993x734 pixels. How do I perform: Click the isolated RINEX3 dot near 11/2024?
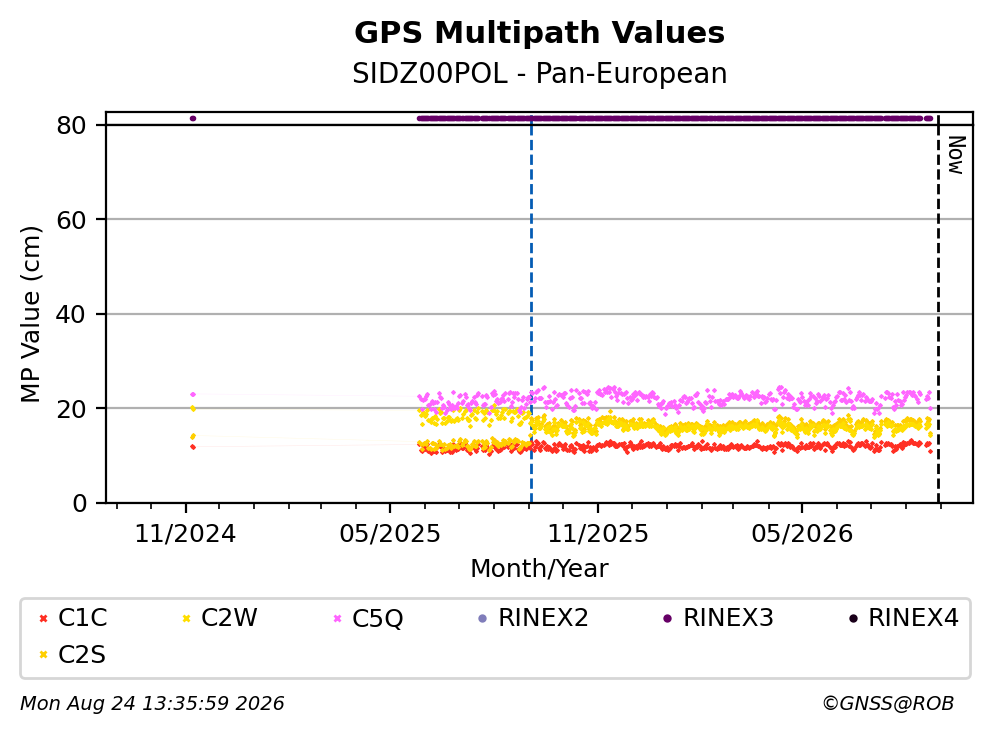click(193, 118)
